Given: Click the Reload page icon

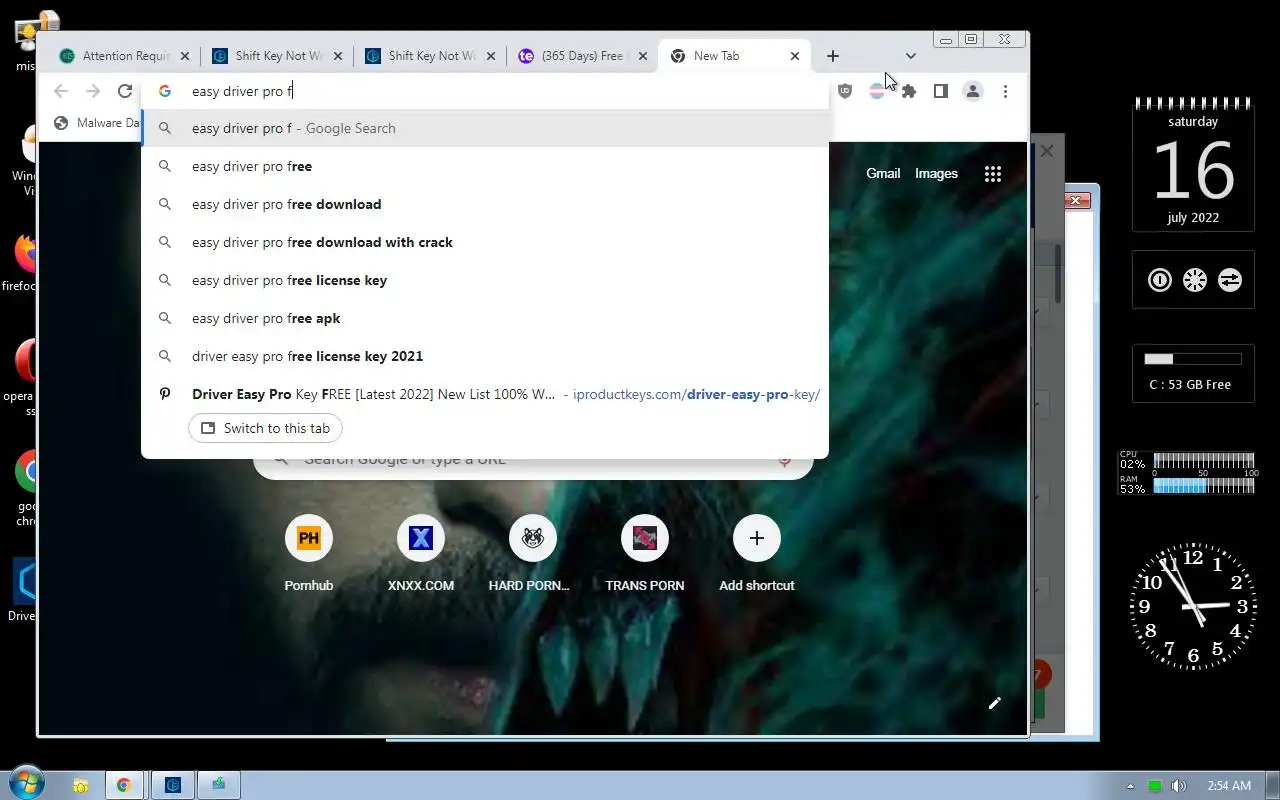Looking at the screenshot, I should tap(125, 91).
